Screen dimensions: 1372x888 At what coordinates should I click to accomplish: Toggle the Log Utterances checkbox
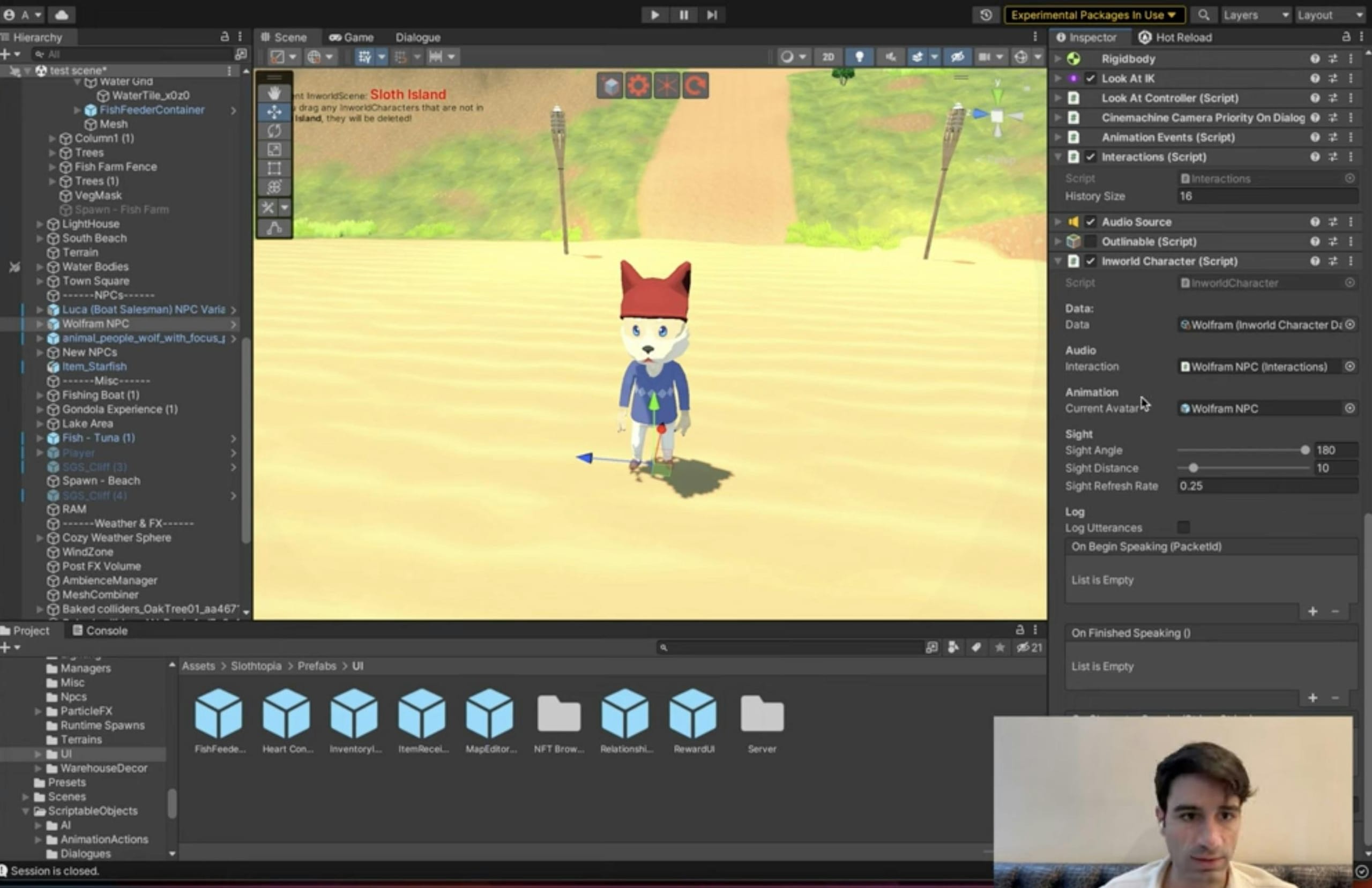click(x=1183, y=527)
